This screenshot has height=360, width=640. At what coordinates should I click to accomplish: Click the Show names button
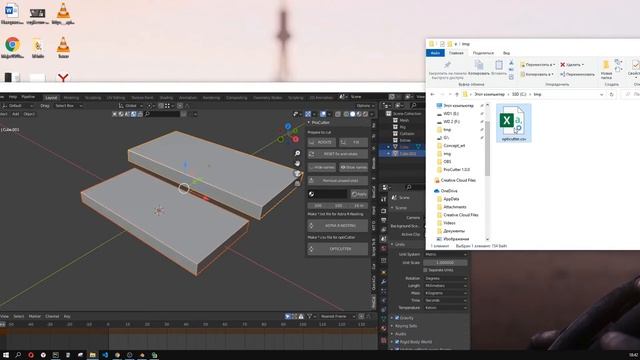(353, 167)
